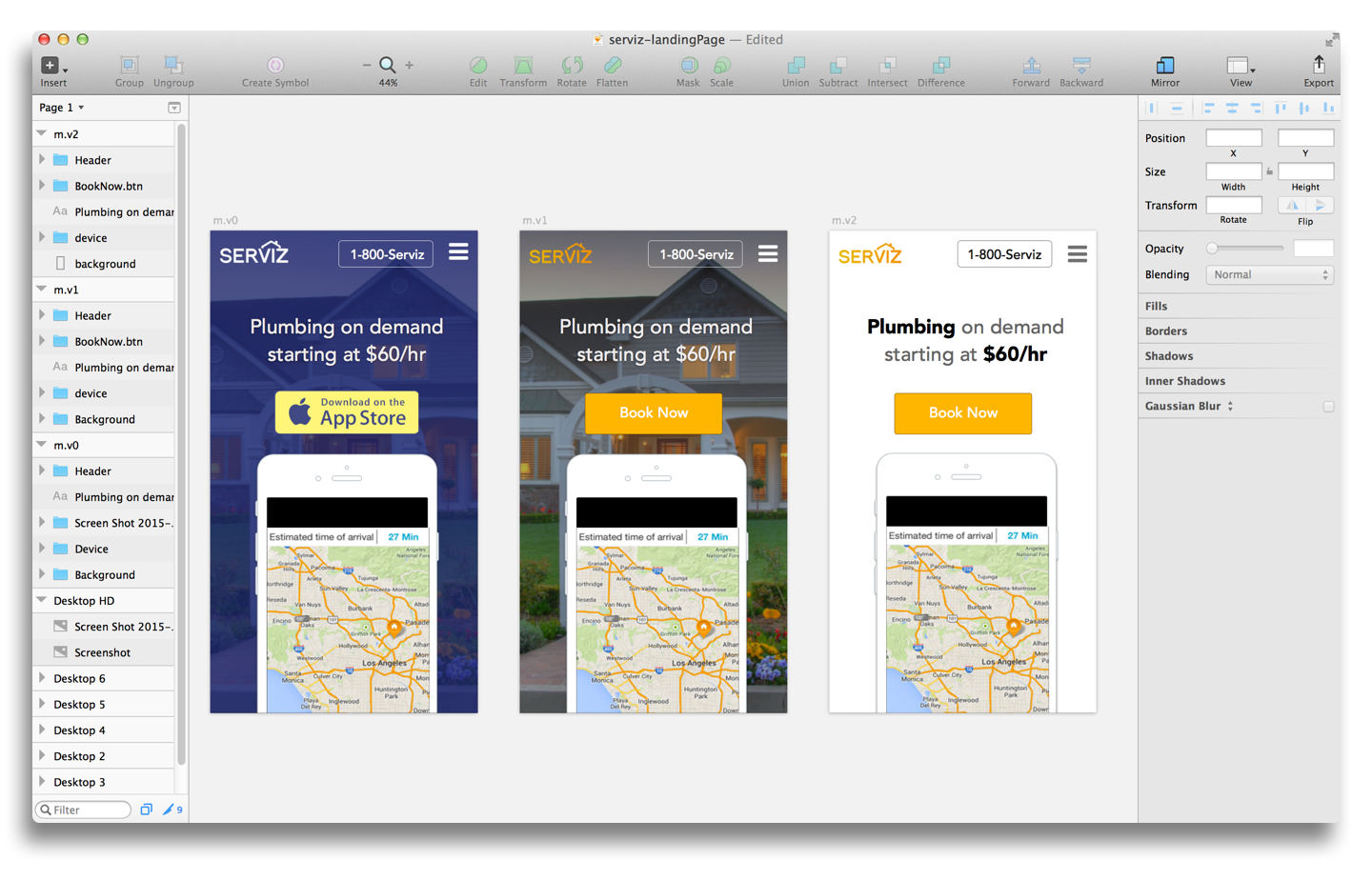Screen dimensions: 1372x880
Task: Click the Mask tool icon
Action: [688, 65]
